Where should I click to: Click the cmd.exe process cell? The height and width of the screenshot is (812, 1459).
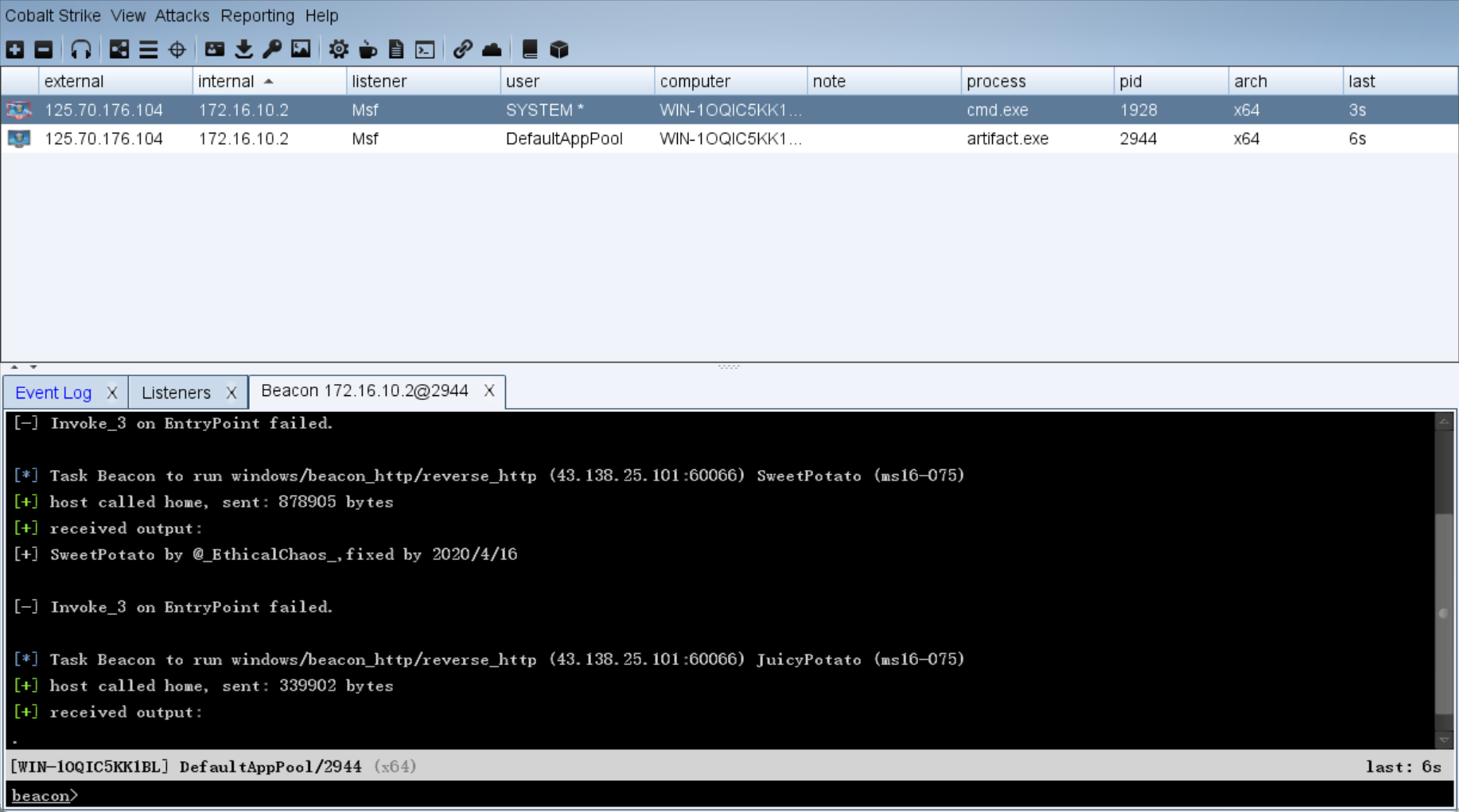[x=1037, y=110]
